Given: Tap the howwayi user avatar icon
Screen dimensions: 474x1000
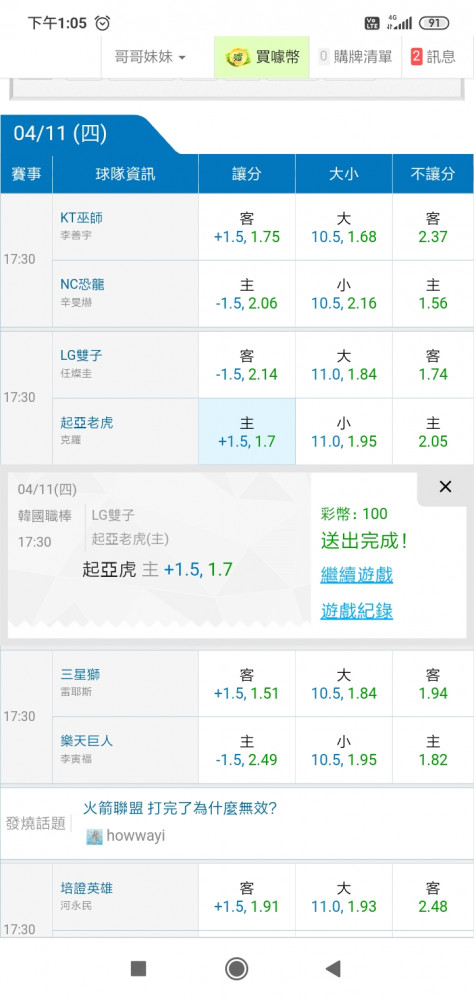Looking at the screenshot, I should click(94, 836).
